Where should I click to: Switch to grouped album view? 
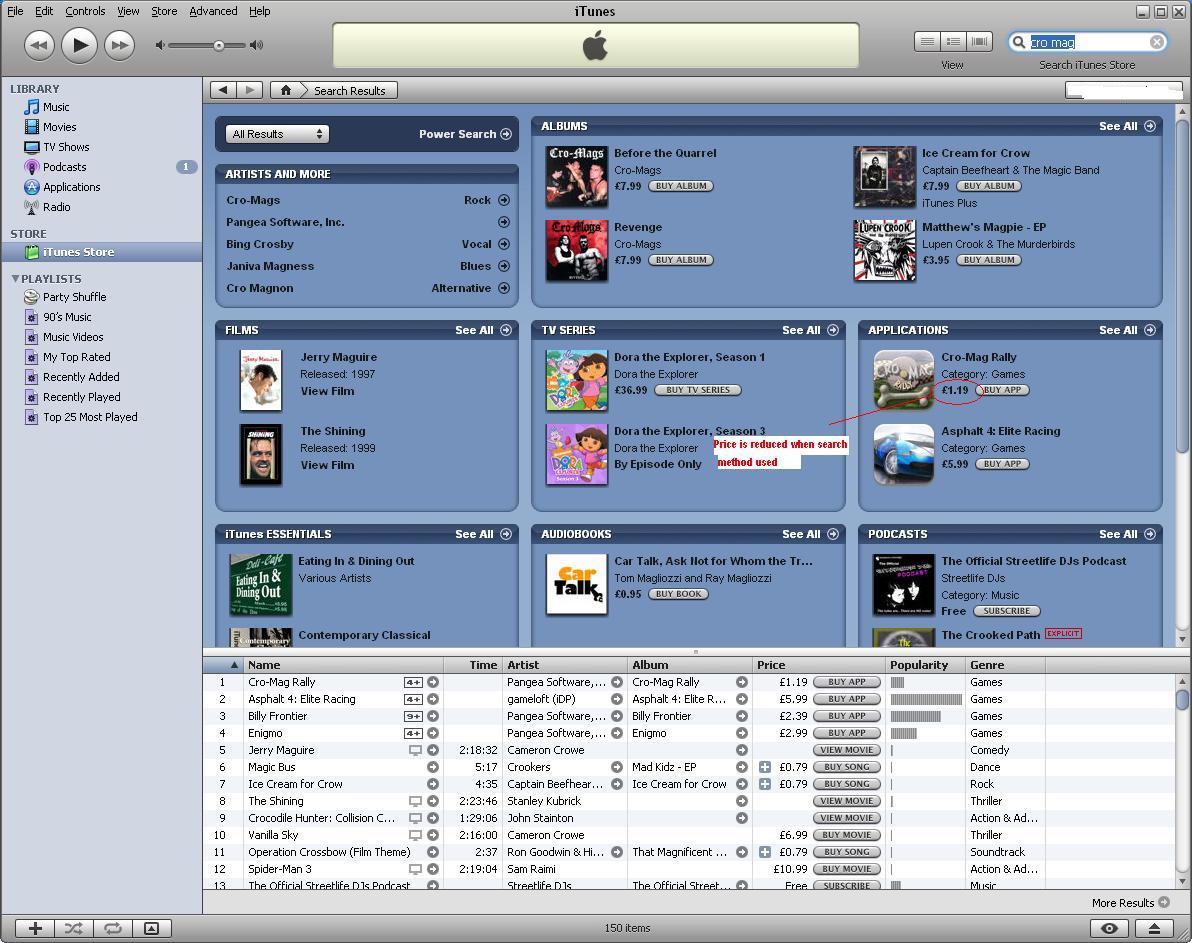[x=953, y=42]
